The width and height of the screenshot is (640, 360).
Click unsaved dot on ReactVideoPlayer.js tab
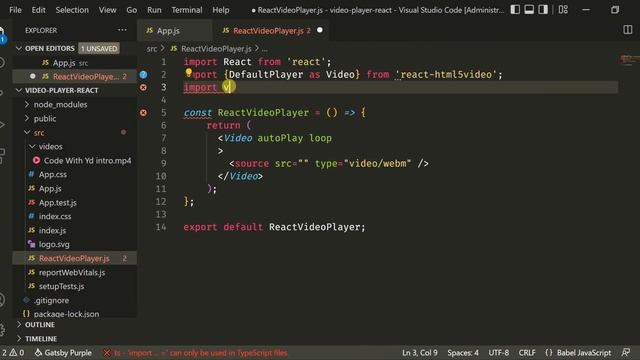320,30
